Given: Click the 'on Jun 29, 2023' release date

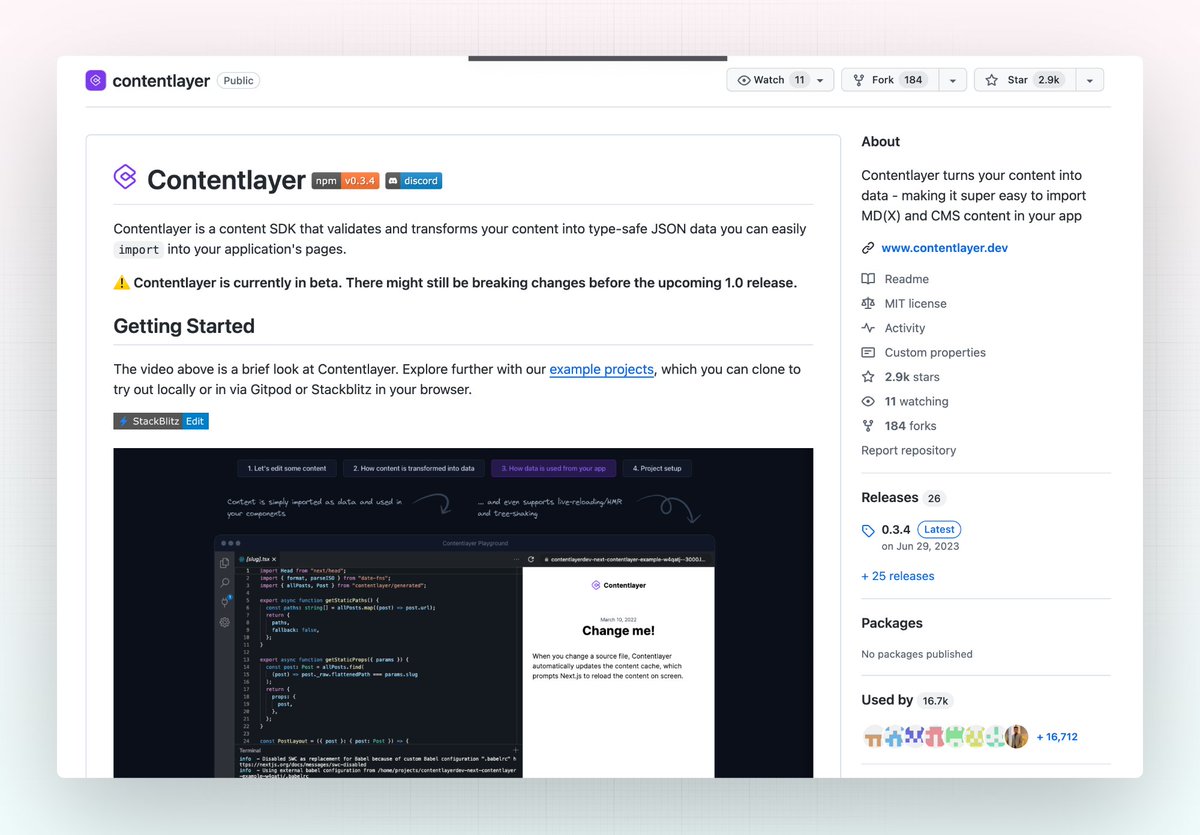Looking at the screenshot, I should pyautogui.click(x=918, y=546).
